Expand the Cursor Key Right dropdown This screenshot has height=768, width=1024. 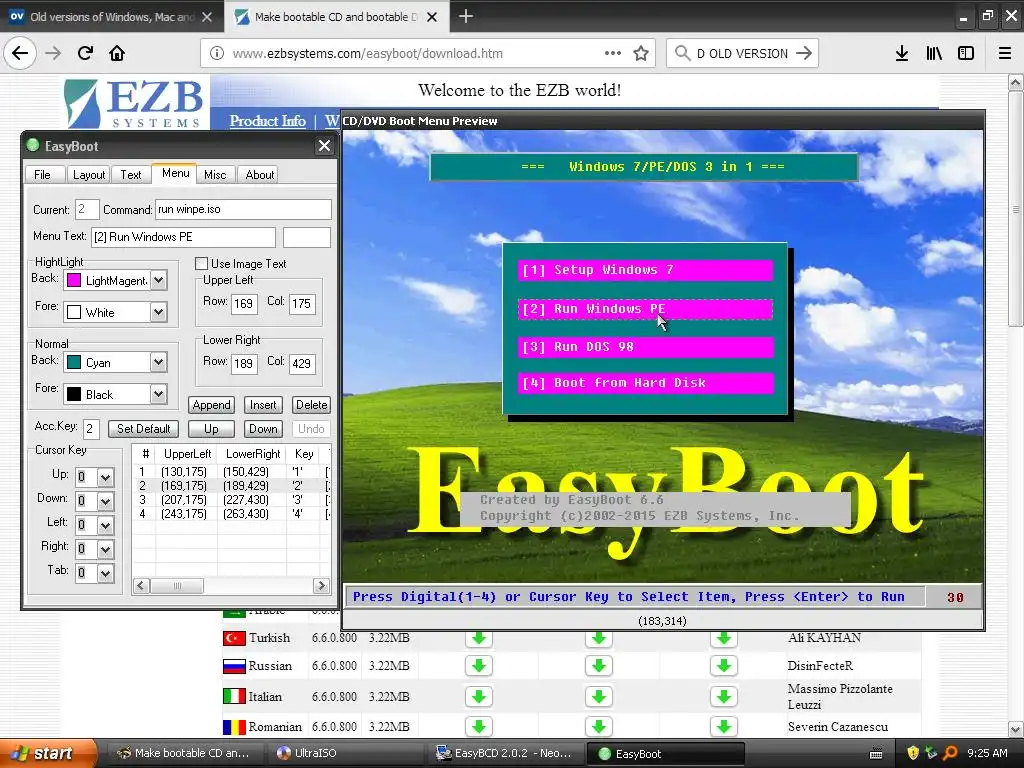coord(105,549)
